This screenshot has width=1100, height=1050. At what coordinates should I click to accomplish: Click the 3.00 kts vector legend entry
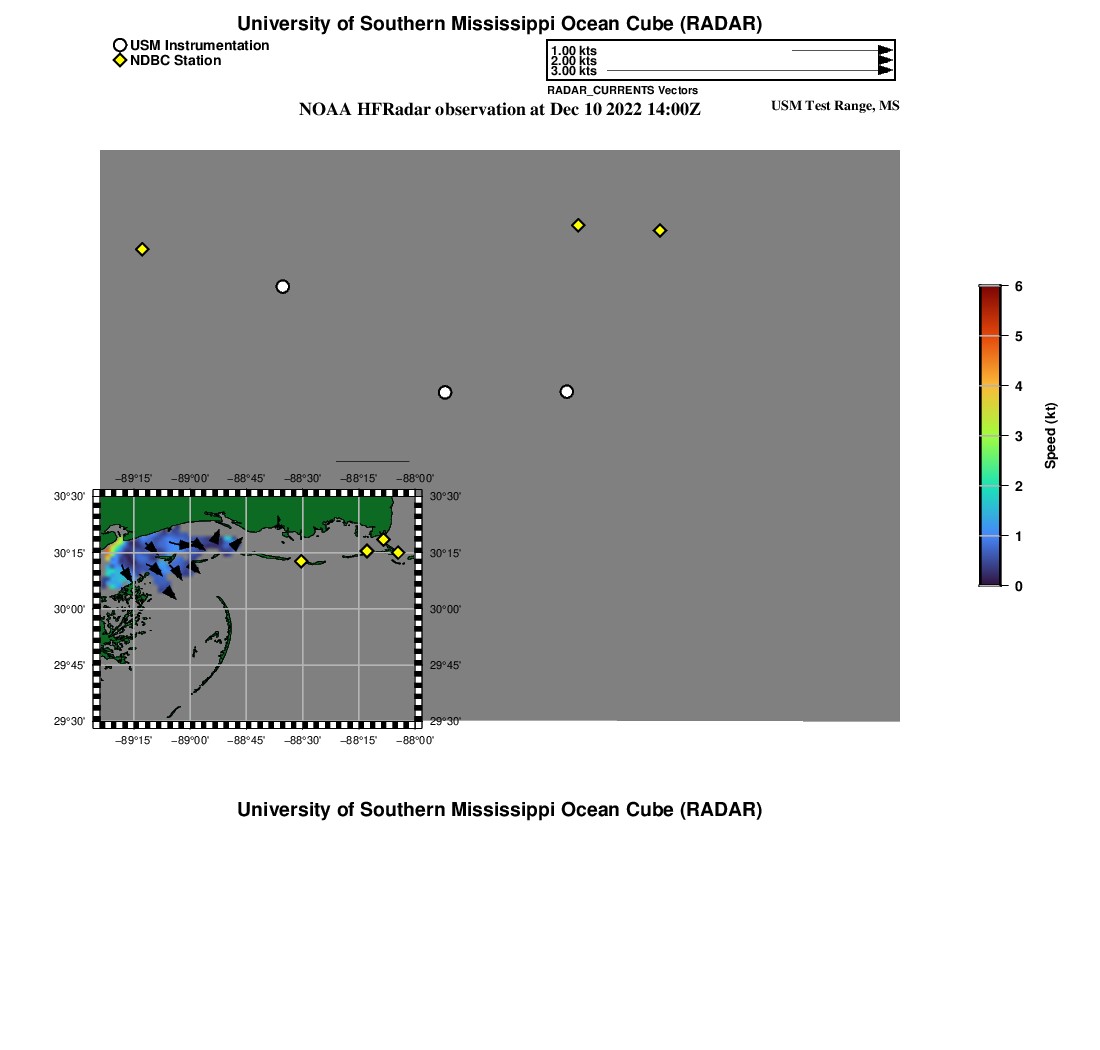(574, 71)
